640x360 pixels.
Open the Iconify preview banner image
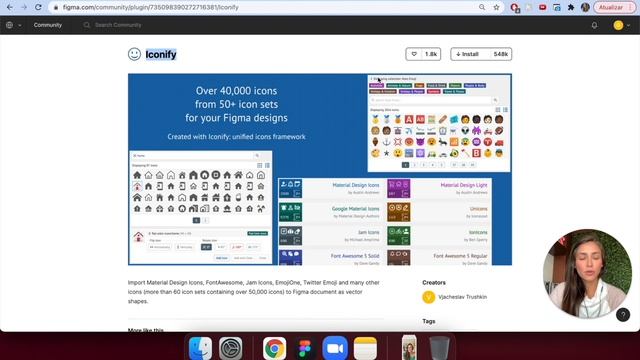coord(320,169)
